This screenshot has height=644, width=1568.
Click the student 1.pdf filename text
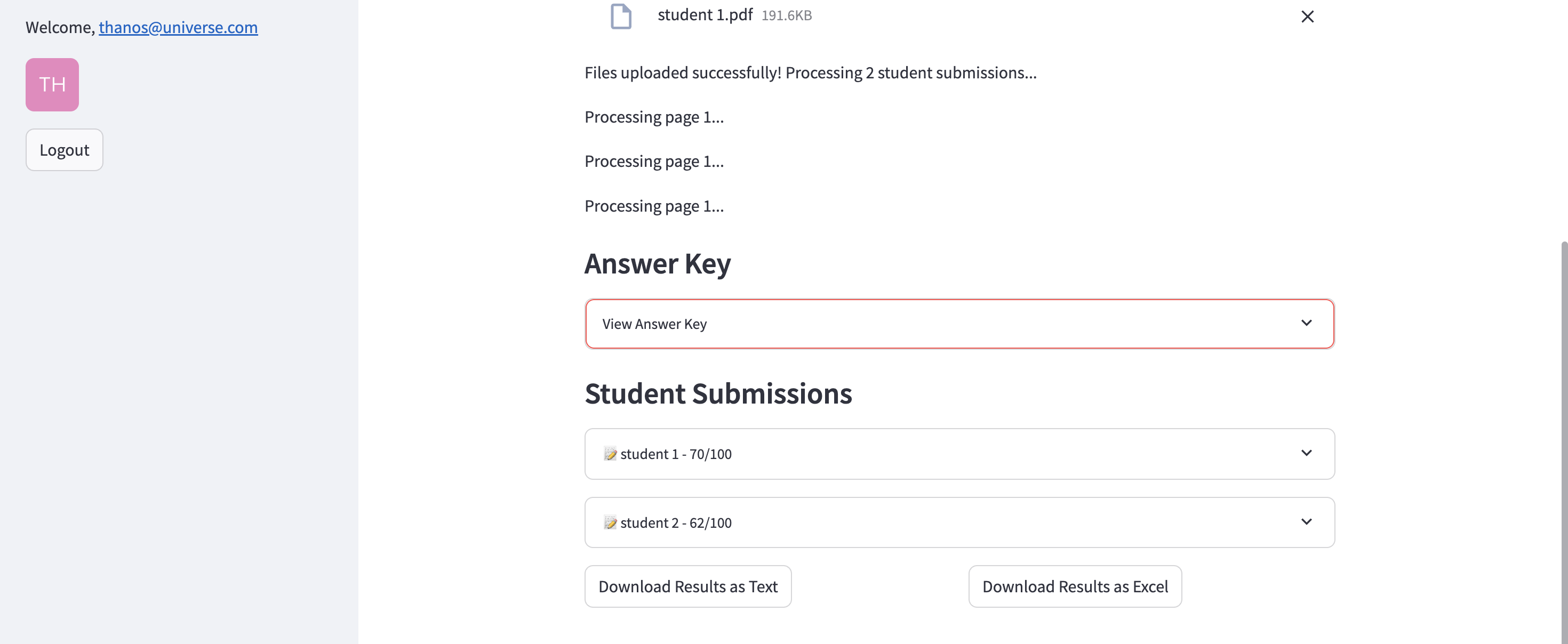705,15
